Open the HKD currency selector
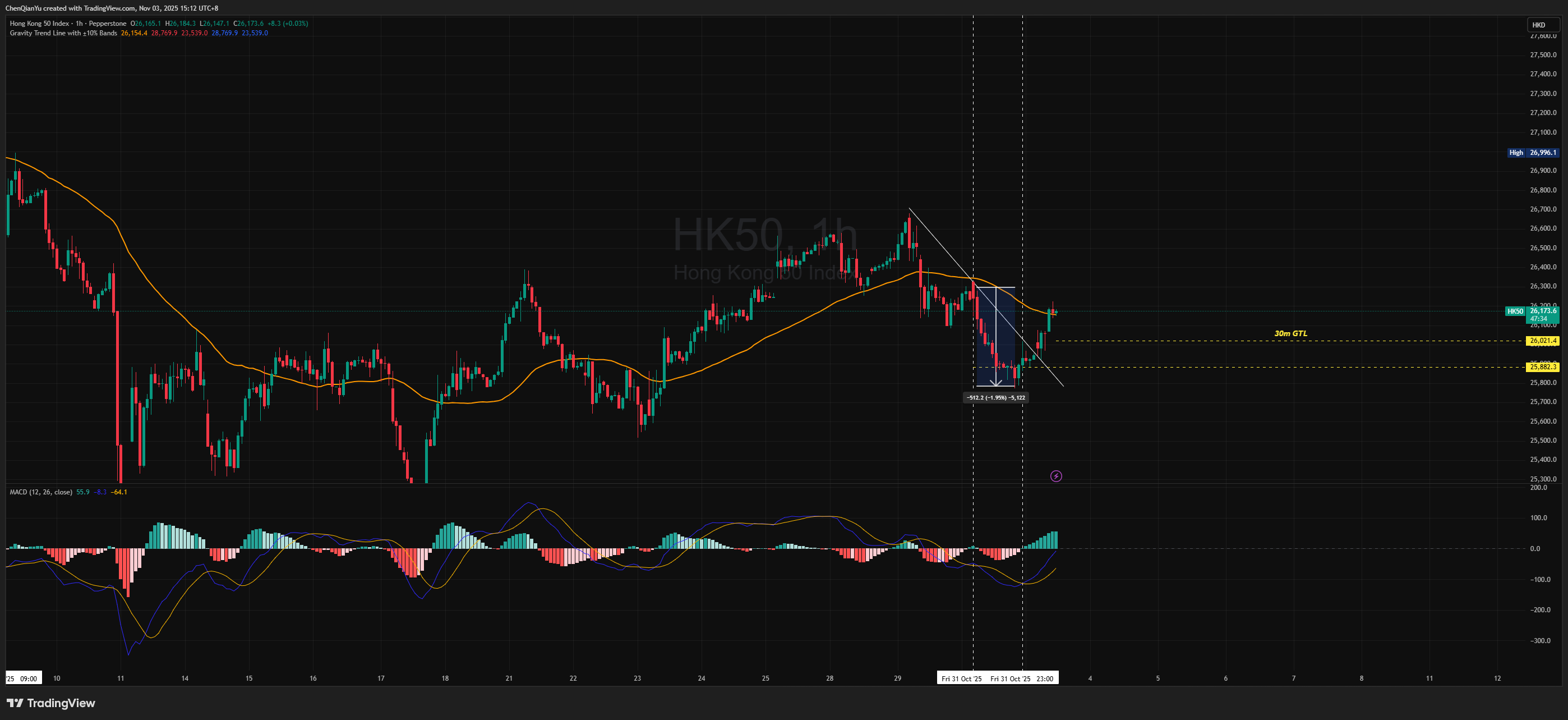This screenshot has height=720, width=1568. tap(1544, 25)
